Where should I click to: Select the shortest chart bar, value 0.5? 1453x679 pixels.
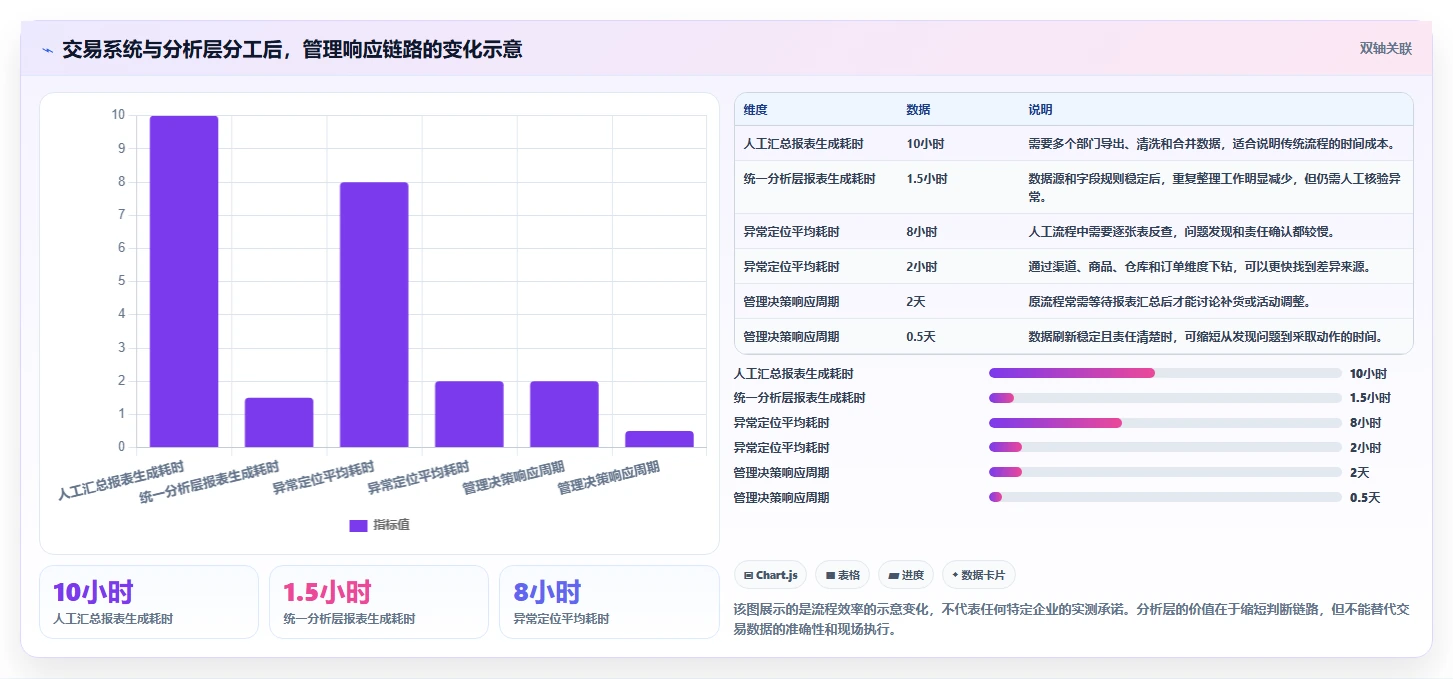(x=659, y=439)
